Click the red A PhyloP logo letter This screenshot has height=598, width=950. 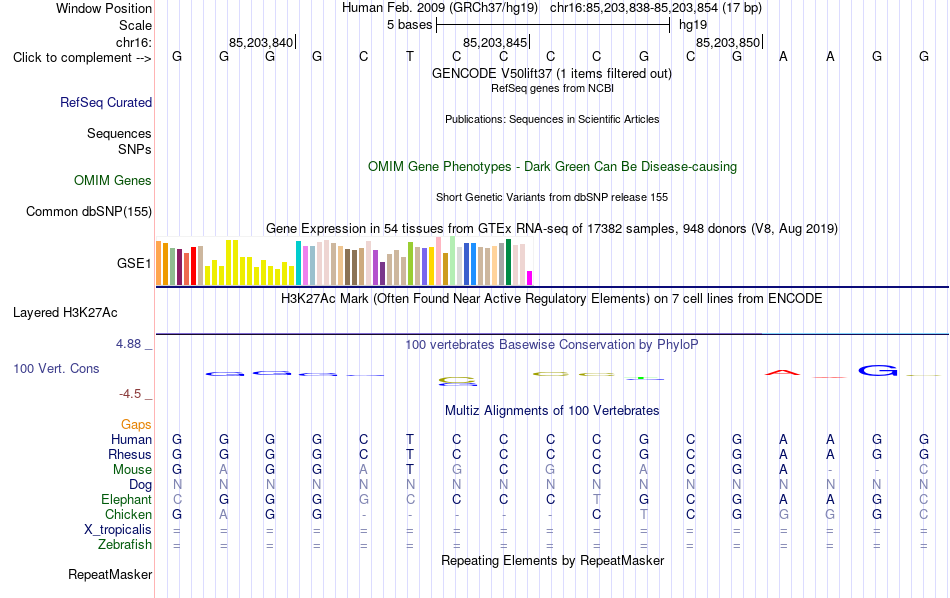click(x=783, y=373)
